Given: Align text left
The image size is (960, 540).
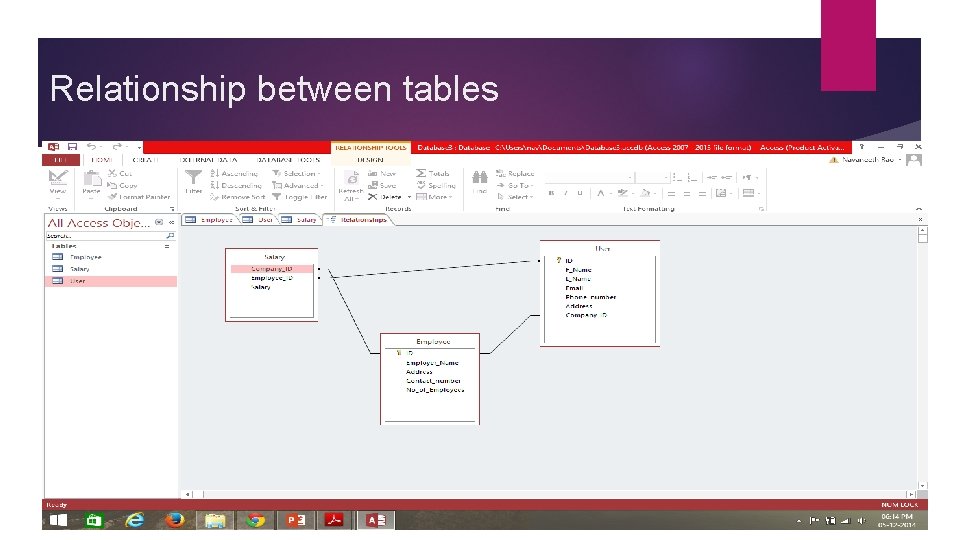Looking at the screenshot, I should tap(671, 193).
